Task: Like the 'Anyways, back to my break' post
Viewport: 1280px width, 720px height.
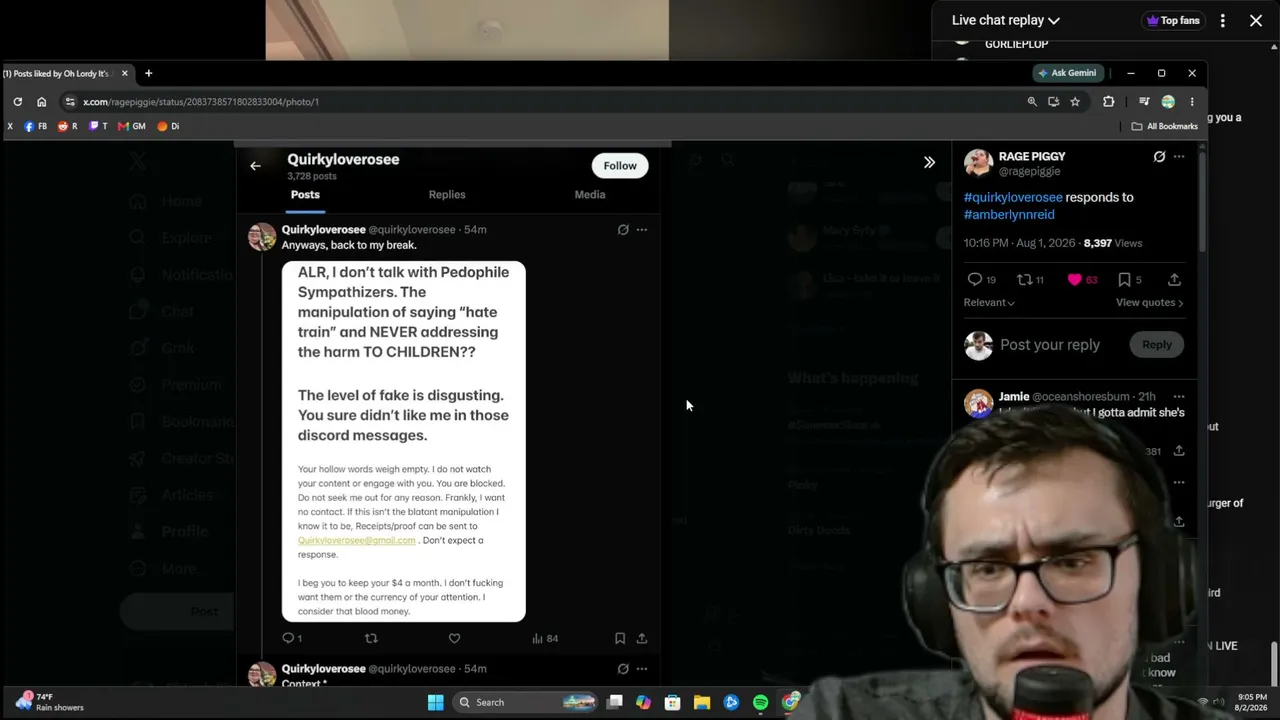Action: [454, 638]
